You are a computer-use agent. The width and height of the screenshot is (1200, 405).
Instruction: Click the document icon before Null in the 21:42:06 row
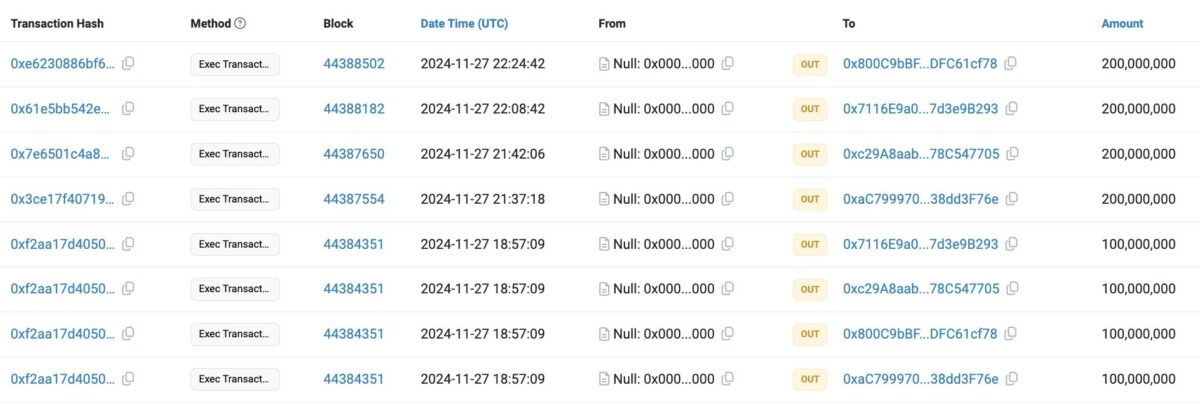click(604, 154)
